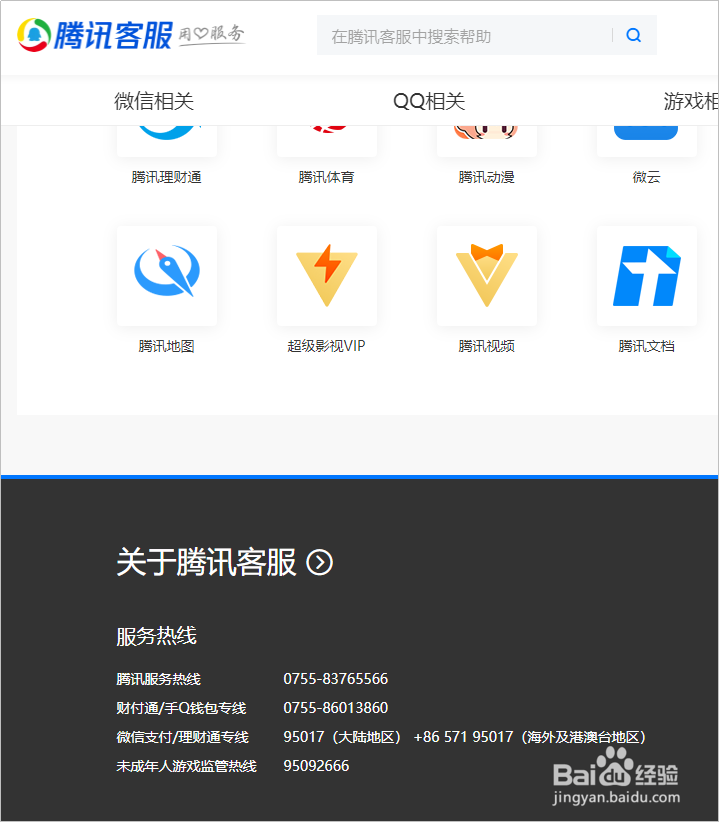Click the circled arrow beside 关于腾讯客服
This screenshot has width=720, height=823.
point(320,563)
